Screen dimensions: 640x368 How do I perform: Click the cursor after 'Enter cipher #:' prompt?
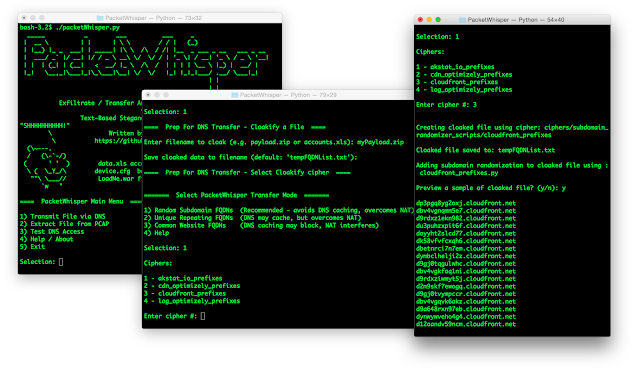pos(203,316)
